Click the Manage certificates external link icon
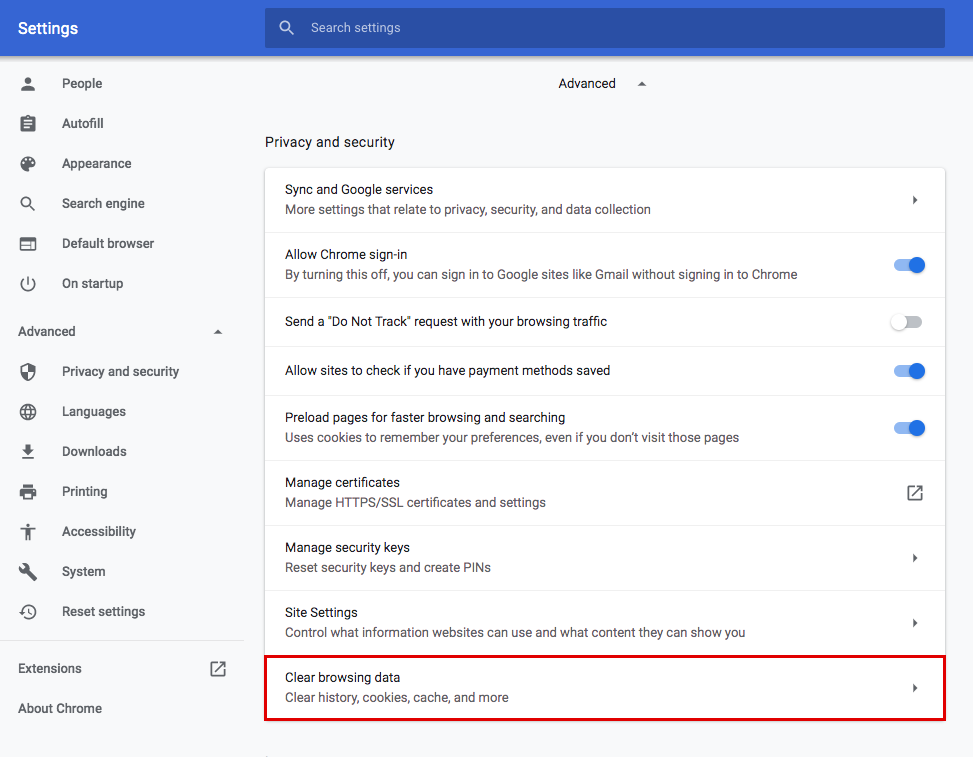 click(x=914, y=492)
